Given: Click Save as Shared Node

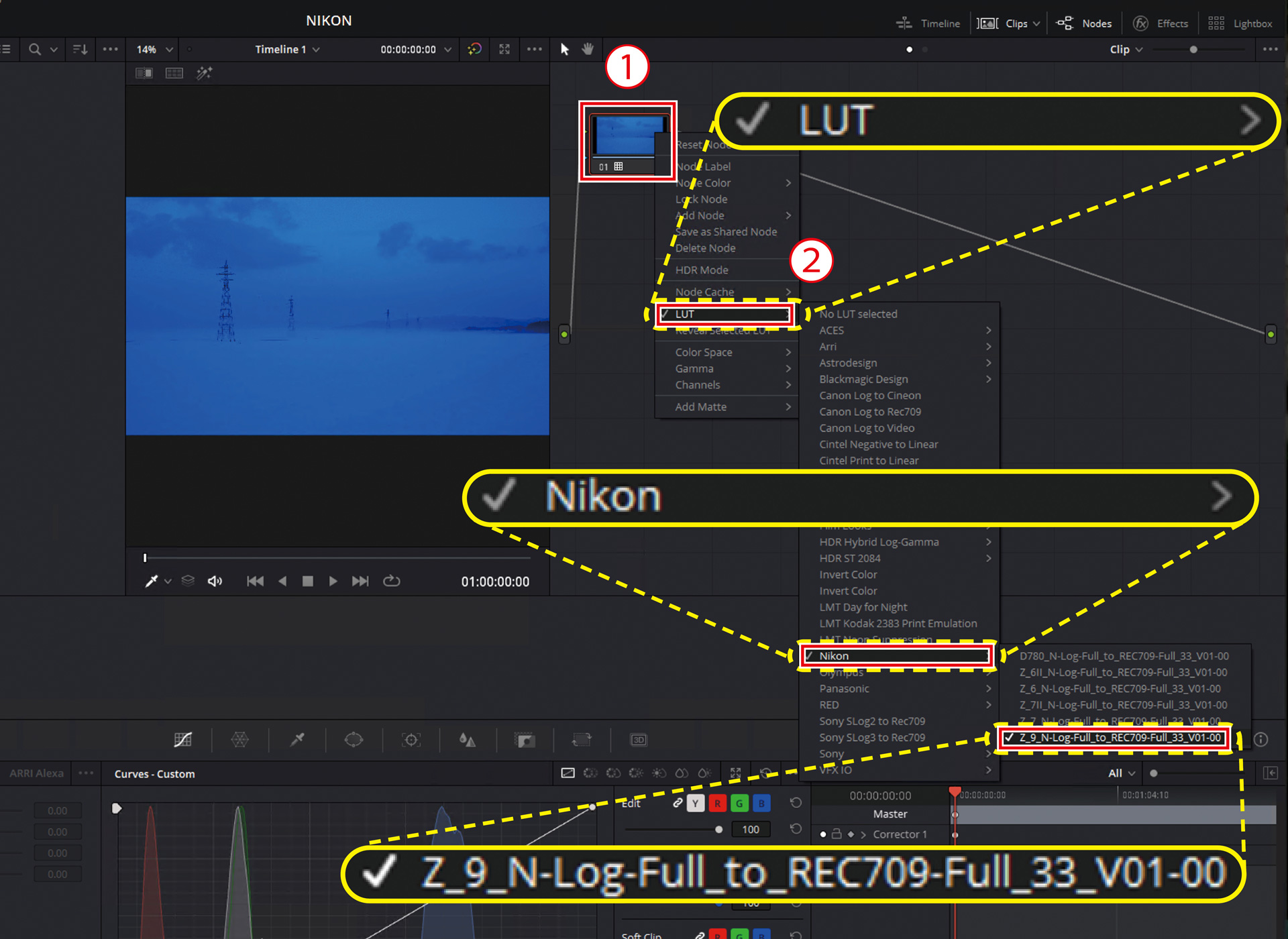Looking at the screenshot, I should [x=727, y=231].
